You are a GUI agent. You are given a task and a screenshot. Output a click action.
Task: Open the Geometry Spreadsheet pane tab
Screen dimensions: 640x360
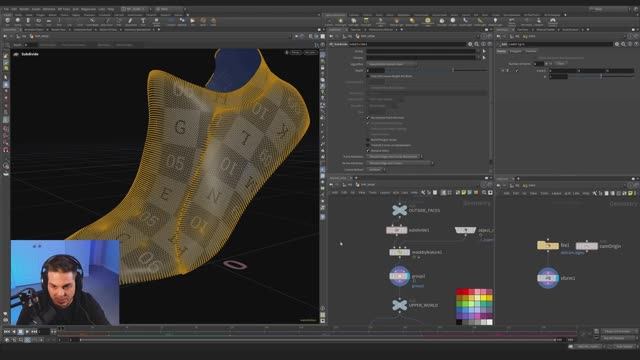(137, 30)
